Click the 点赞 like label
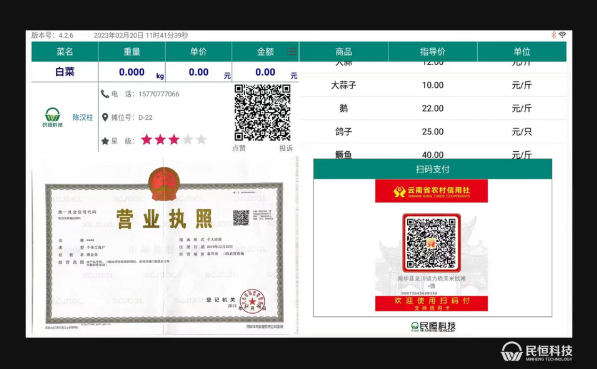Screen dimensions: 597x369 239,148
